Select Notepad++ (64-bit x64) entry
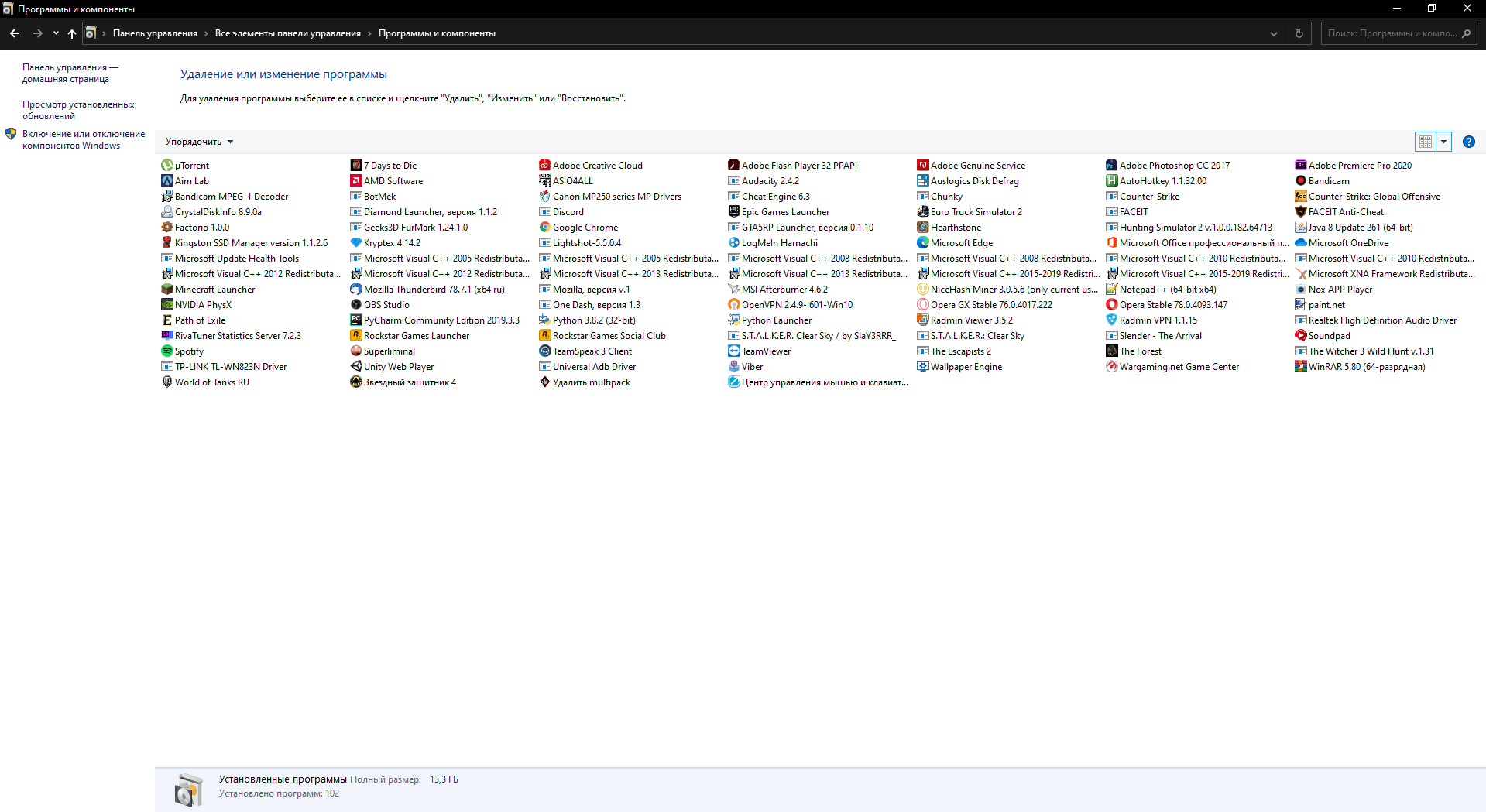1486x812 pixels. 1161,289
